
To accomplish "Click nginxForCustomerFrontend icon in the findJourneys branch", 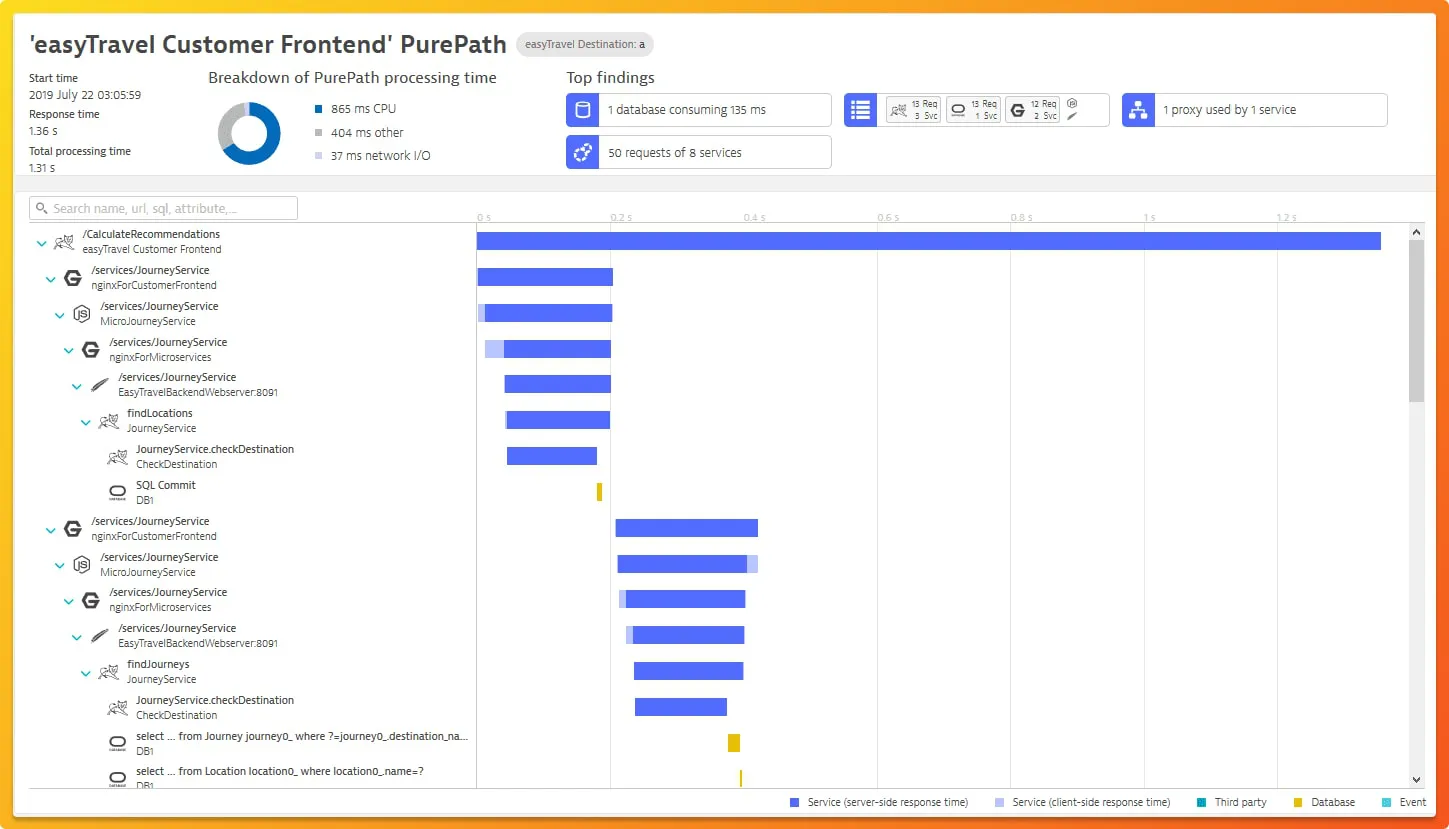I will pos(73,529).
